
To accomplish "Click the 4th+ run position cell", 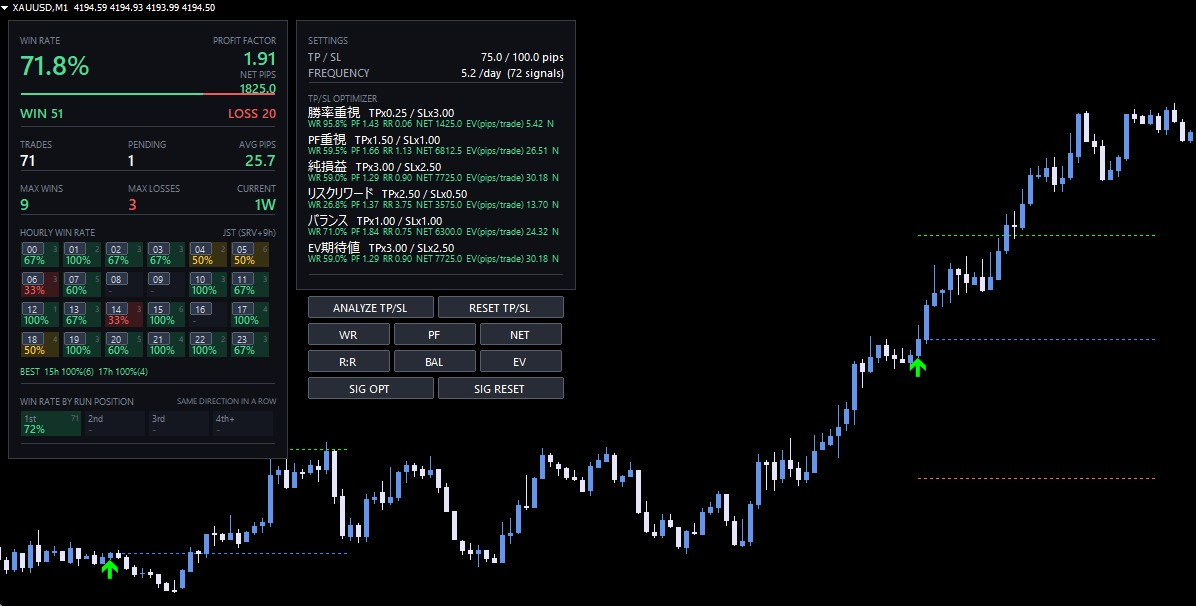I will click(242, 424).
